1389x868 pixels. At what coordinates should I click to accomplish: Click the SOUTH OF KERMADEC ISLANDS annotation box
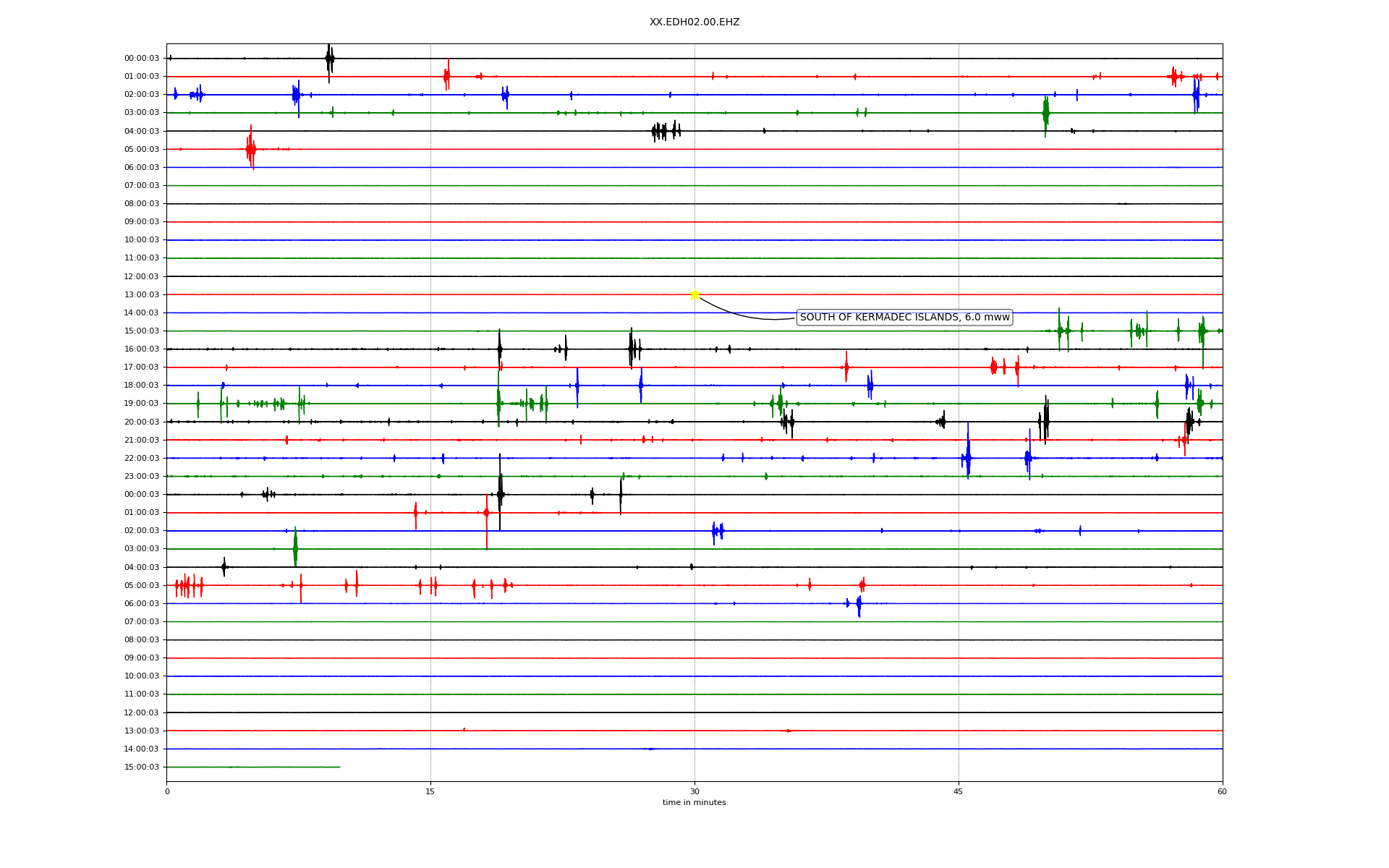tap(904, 318)
